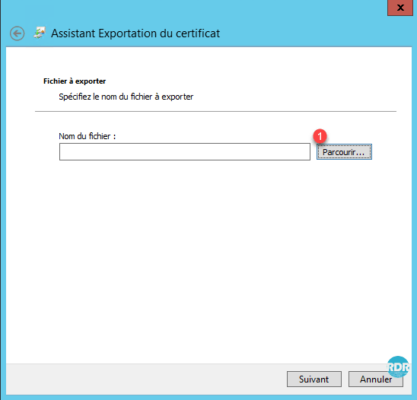Viewport: 417px width, 400px height.
Task: Focus the Nom du fichier text box
Action: click(x=185, y=152)
